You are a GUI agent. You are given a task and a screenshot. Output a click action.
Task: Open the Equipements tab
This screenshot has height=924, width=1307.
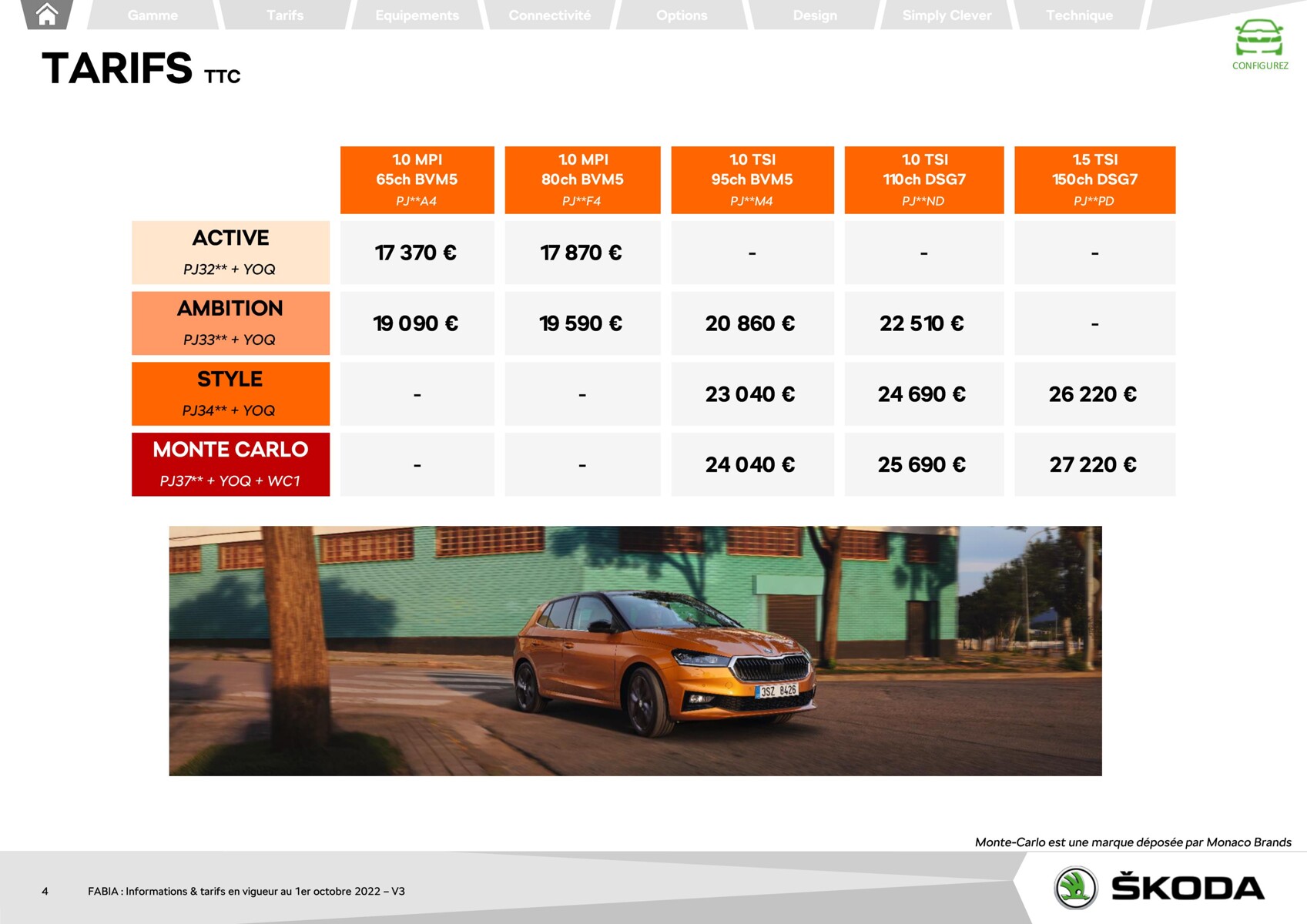[x=417, y=15]
